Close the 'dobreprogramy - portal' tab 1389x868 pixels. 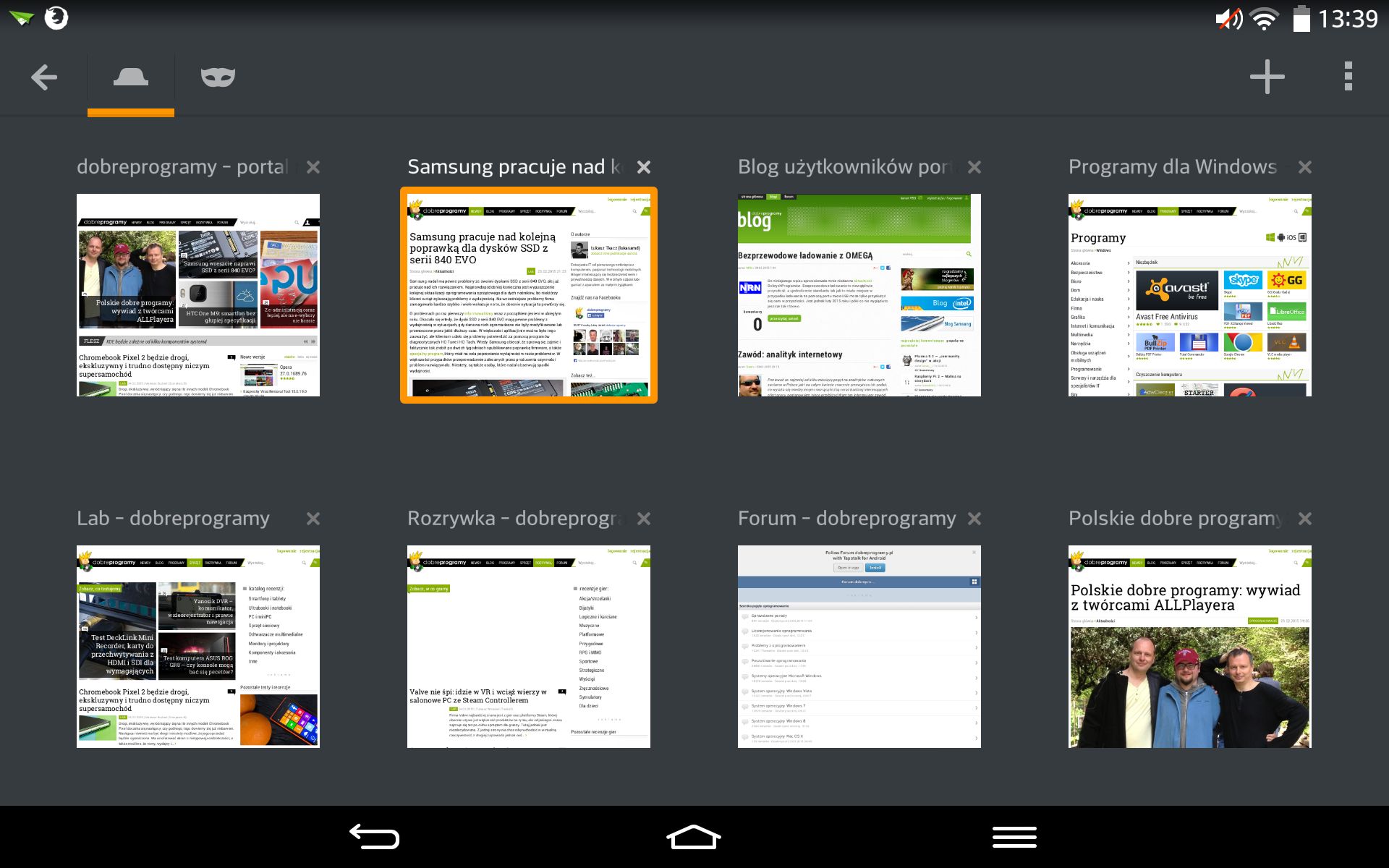coord(313,167)
